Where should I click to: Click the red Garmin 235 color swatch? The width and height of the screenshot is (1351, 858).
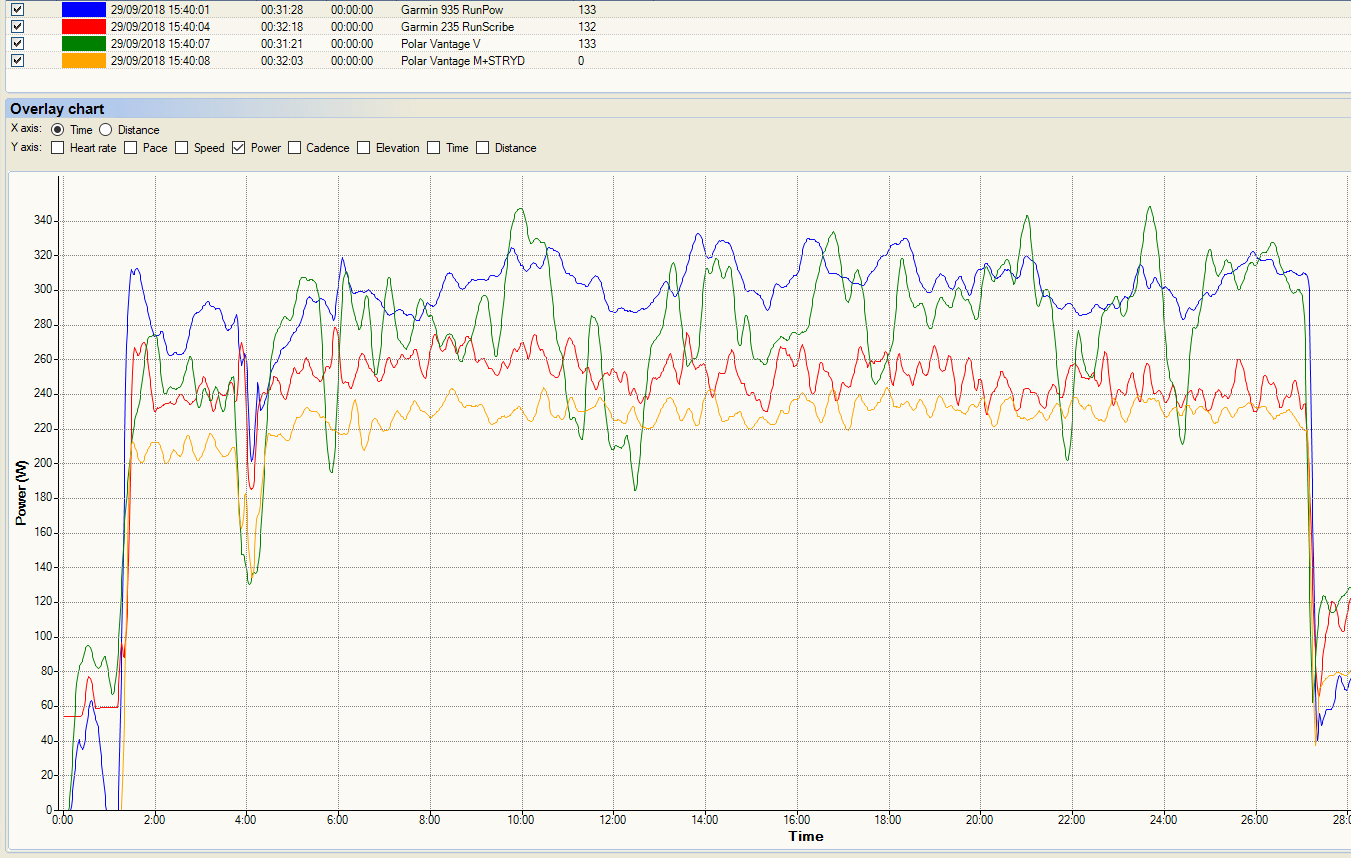(83, 27)
